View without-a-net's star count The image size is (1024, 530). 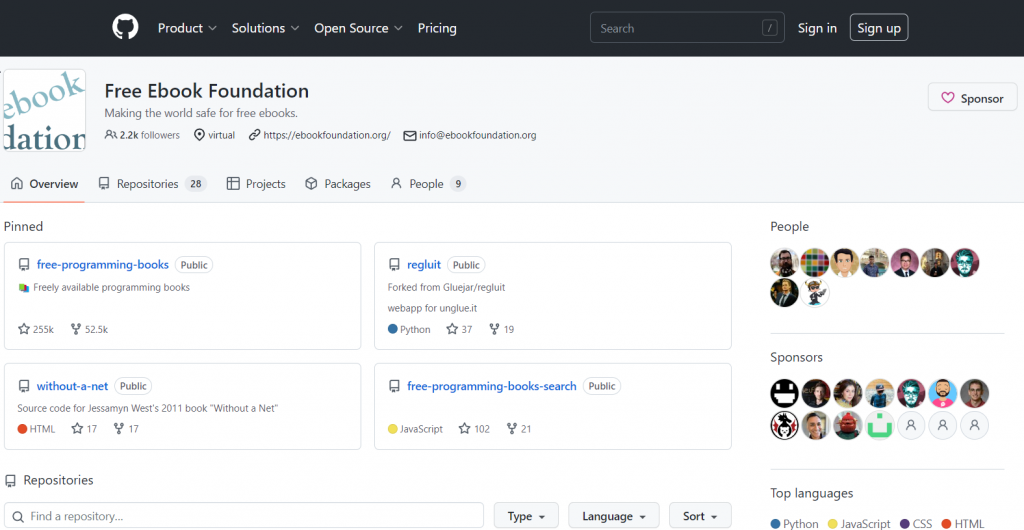84,429
